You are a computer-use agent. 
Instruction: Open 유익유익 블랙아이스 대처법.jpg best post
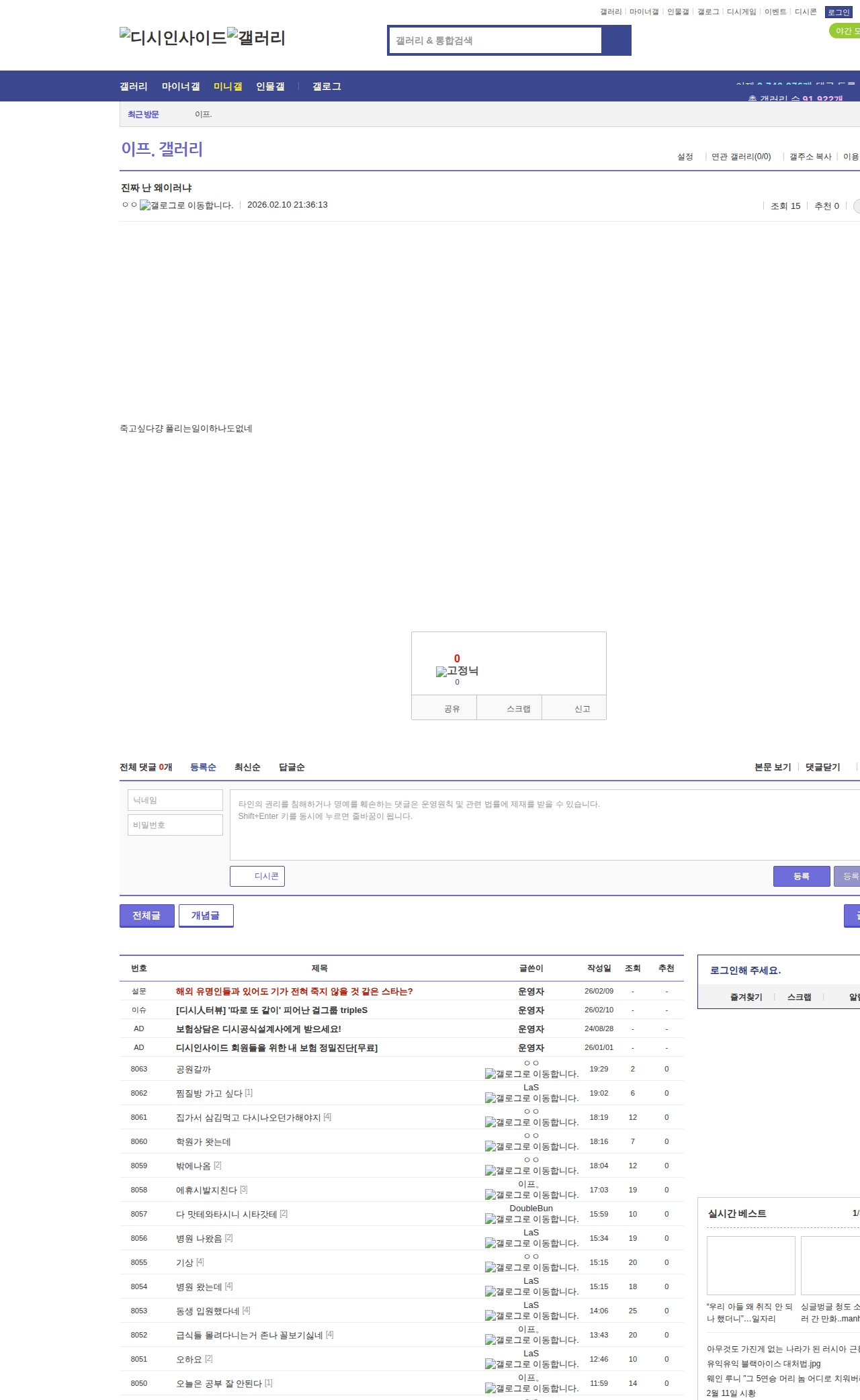click(764, 1364)
